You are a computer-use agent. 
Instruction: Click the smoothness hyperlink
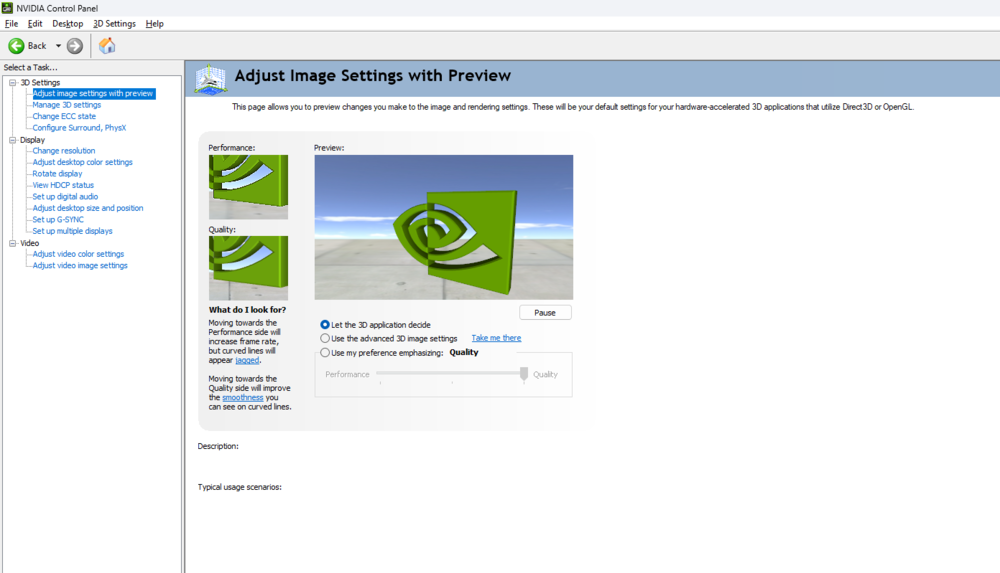click(x=242, y=398)
